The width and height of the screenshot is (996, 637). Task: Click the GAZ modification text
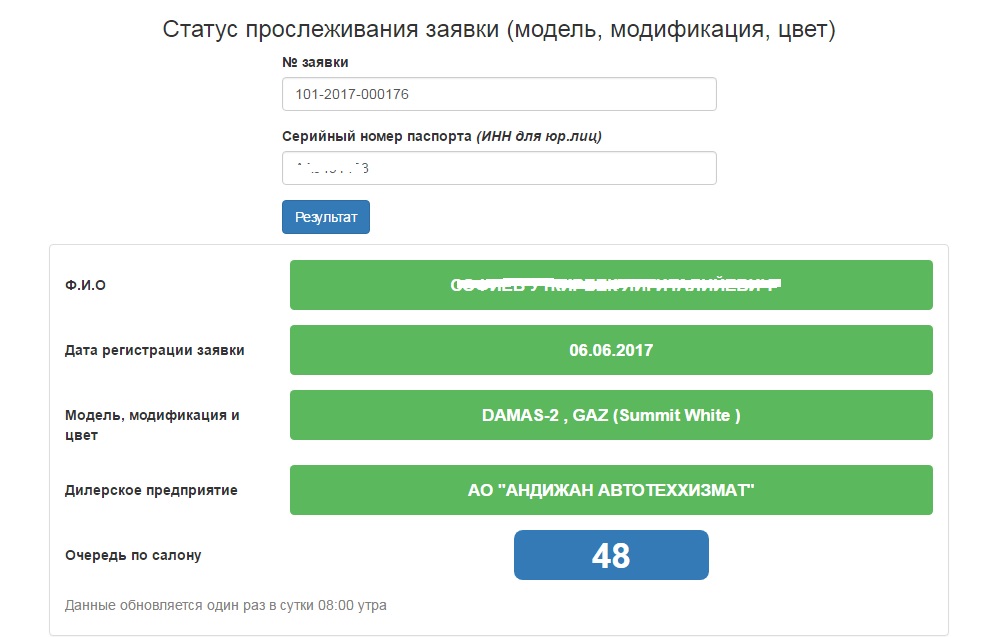(x=588, y=415)
